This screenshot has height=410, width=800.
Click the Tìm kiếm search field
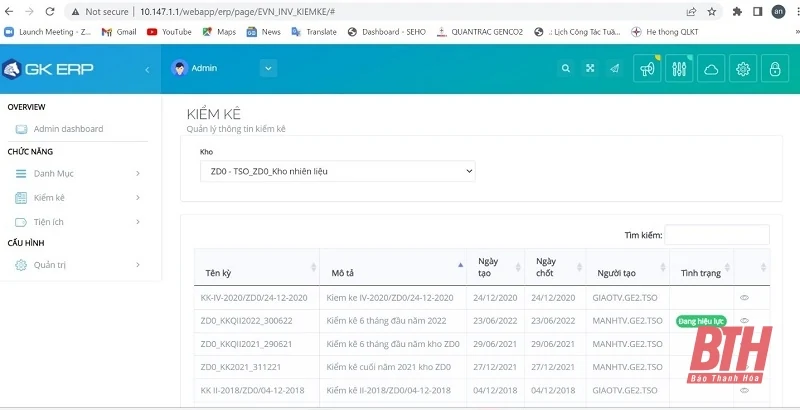717,235
